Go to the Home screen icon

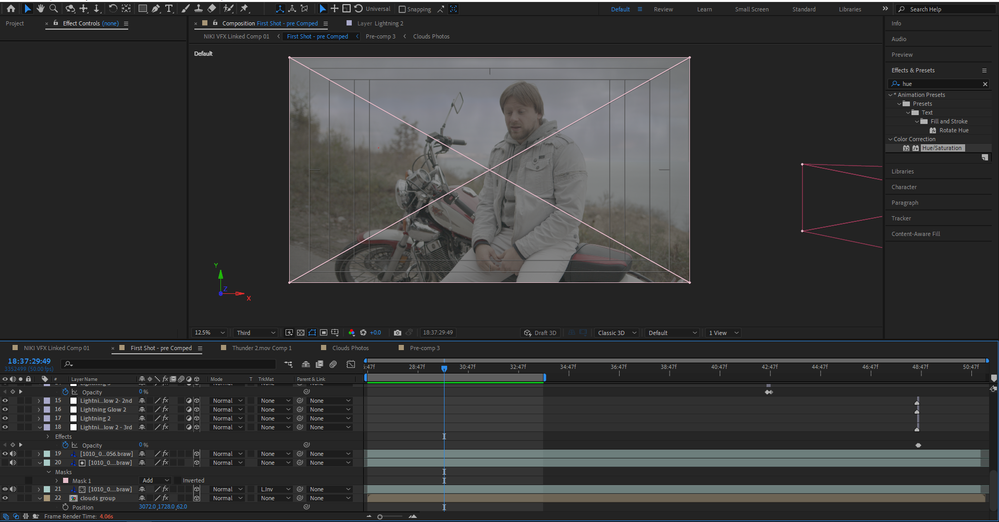[x=10, y=9]
